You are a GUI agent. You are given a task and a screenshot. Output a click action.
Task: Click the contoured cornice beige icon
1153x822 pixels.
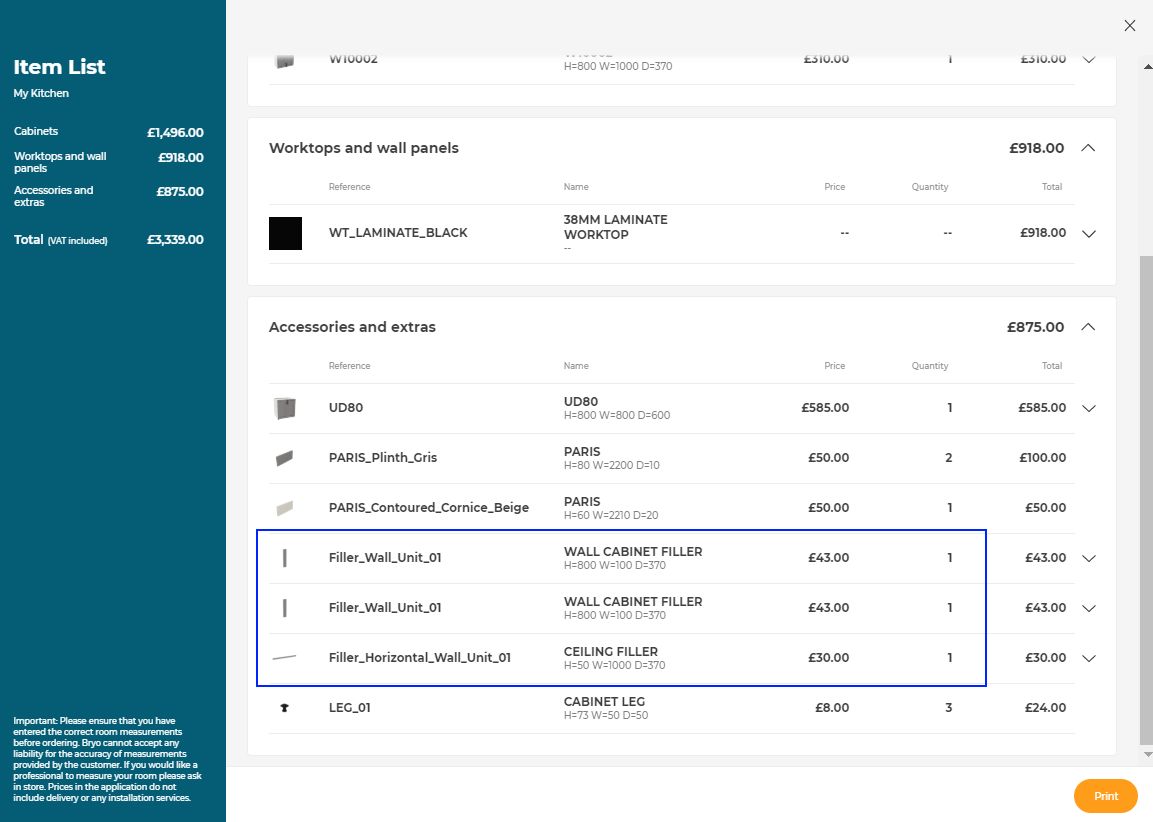click(x=285, y=508)
